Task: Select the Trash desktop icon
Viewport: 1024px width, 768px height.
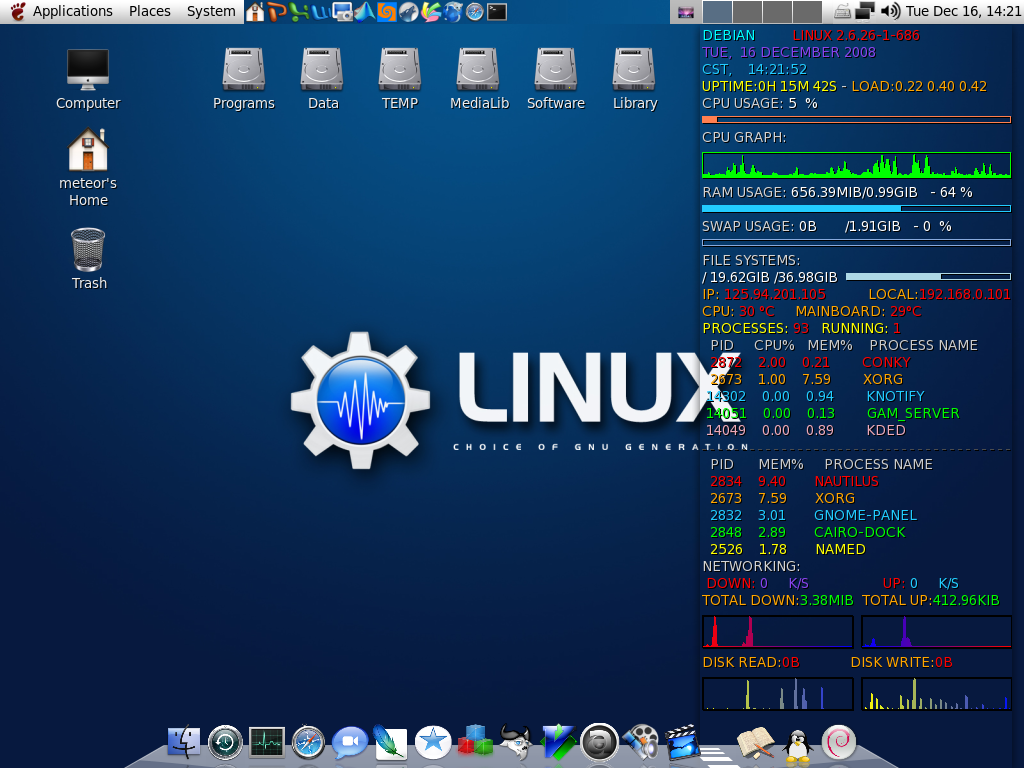Action: 89,259
